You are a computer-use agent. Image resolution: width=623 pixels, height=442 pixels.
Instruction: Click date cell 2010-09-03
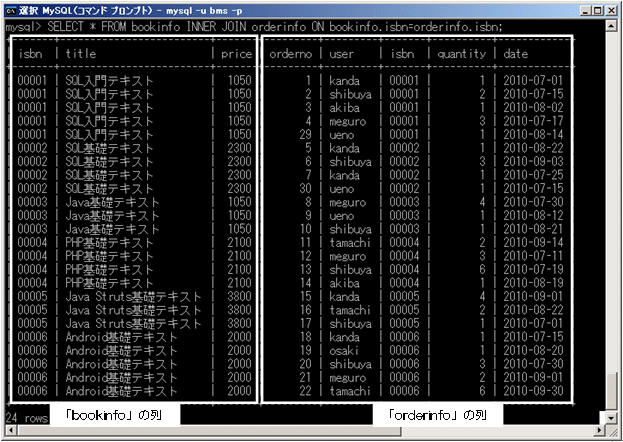coord(533,162)
